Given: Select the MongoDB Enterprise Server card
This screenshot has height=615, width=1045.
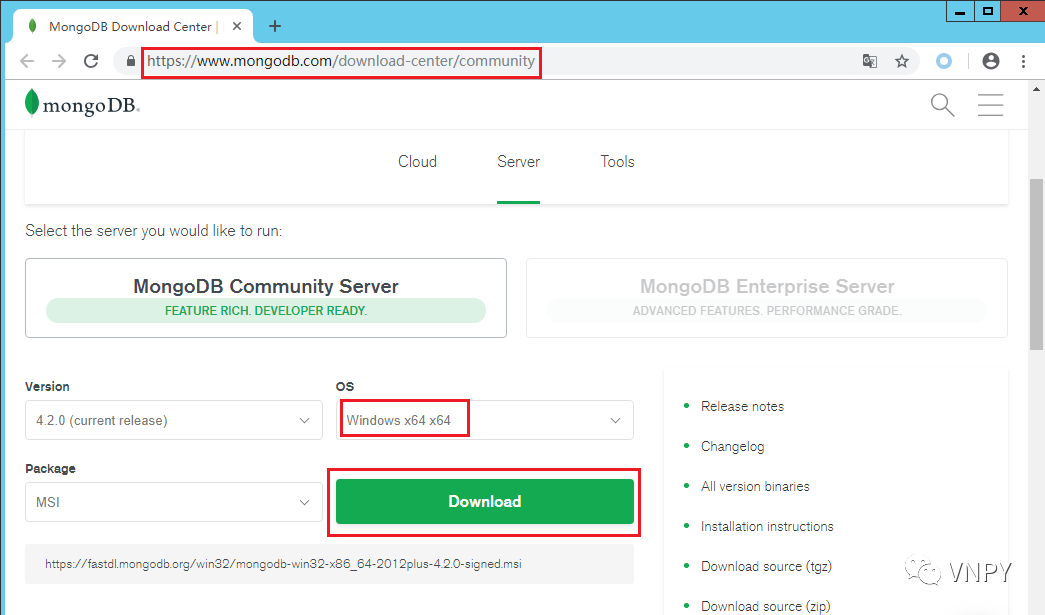Looking at the screenshot, I should pos(766,298).
